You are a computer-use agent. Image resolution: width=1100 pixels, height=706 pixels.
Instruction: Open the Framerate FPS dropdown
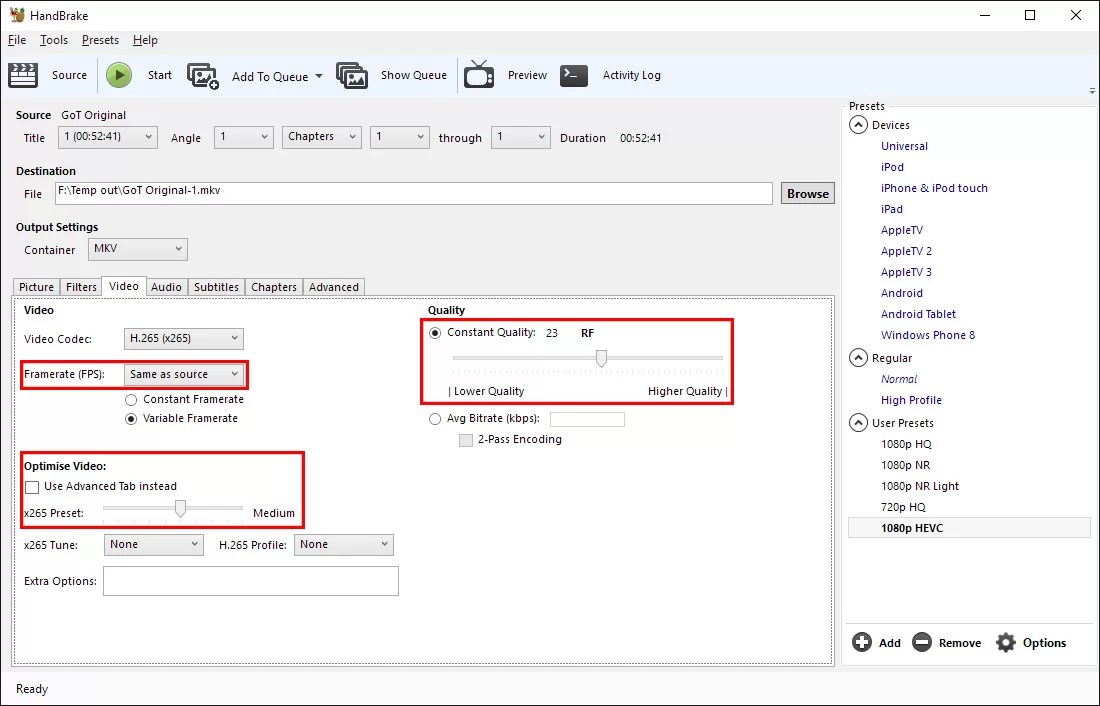click(184, 374)
